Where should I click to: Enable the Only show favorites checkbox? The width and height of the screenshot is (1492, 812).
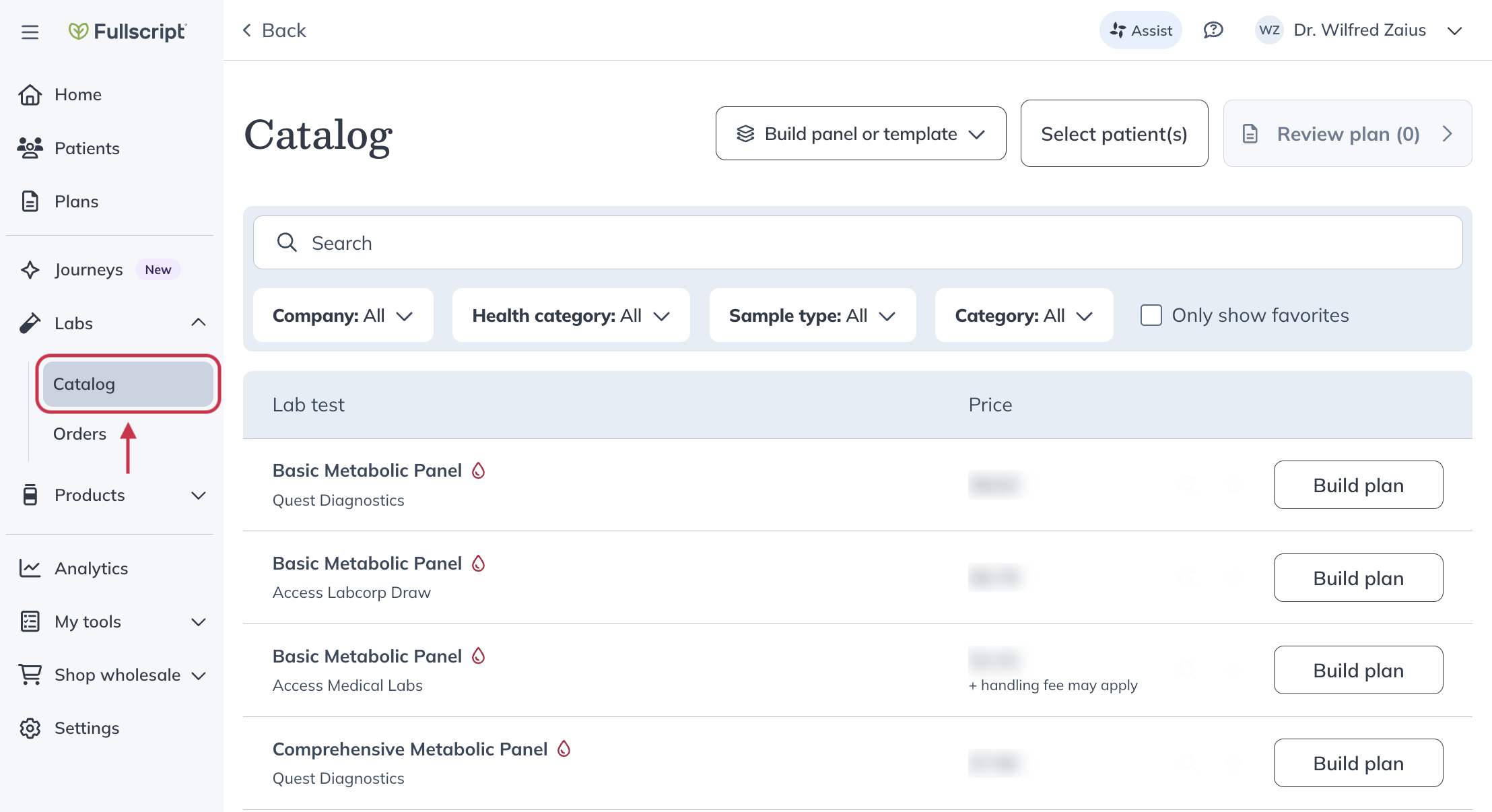point(1151,314)
